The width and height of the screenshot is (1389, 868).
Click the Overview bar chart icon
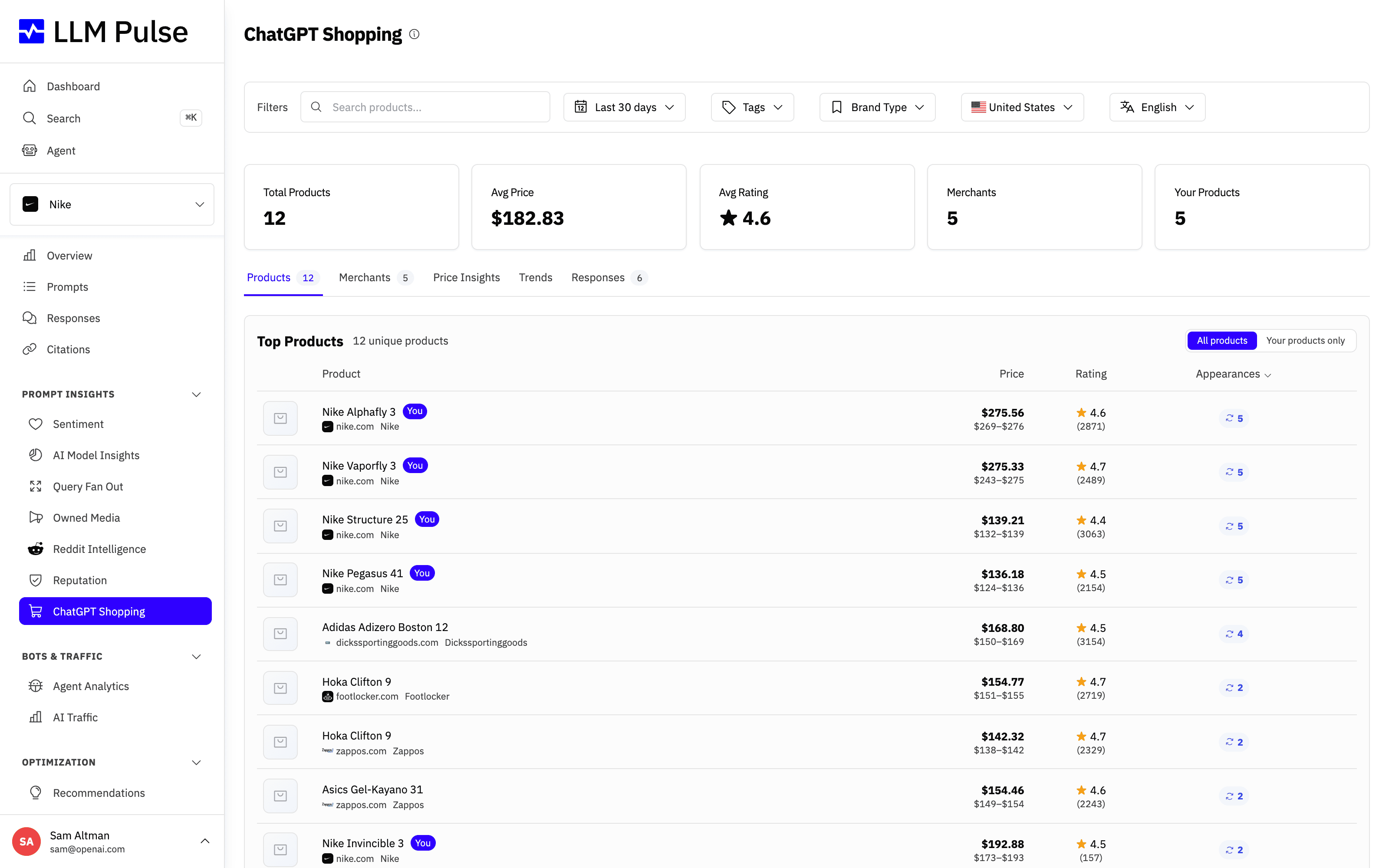pyautogui.click(x=30, y=256)
